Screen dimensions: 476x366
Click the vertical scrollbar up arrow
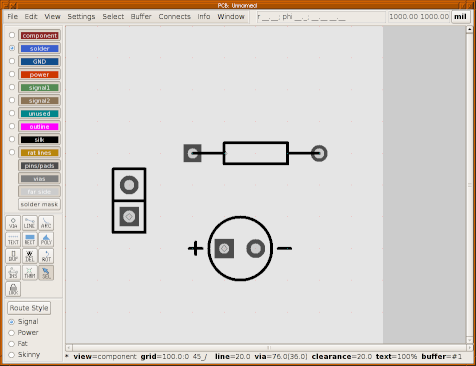click(x=469, y=29)
